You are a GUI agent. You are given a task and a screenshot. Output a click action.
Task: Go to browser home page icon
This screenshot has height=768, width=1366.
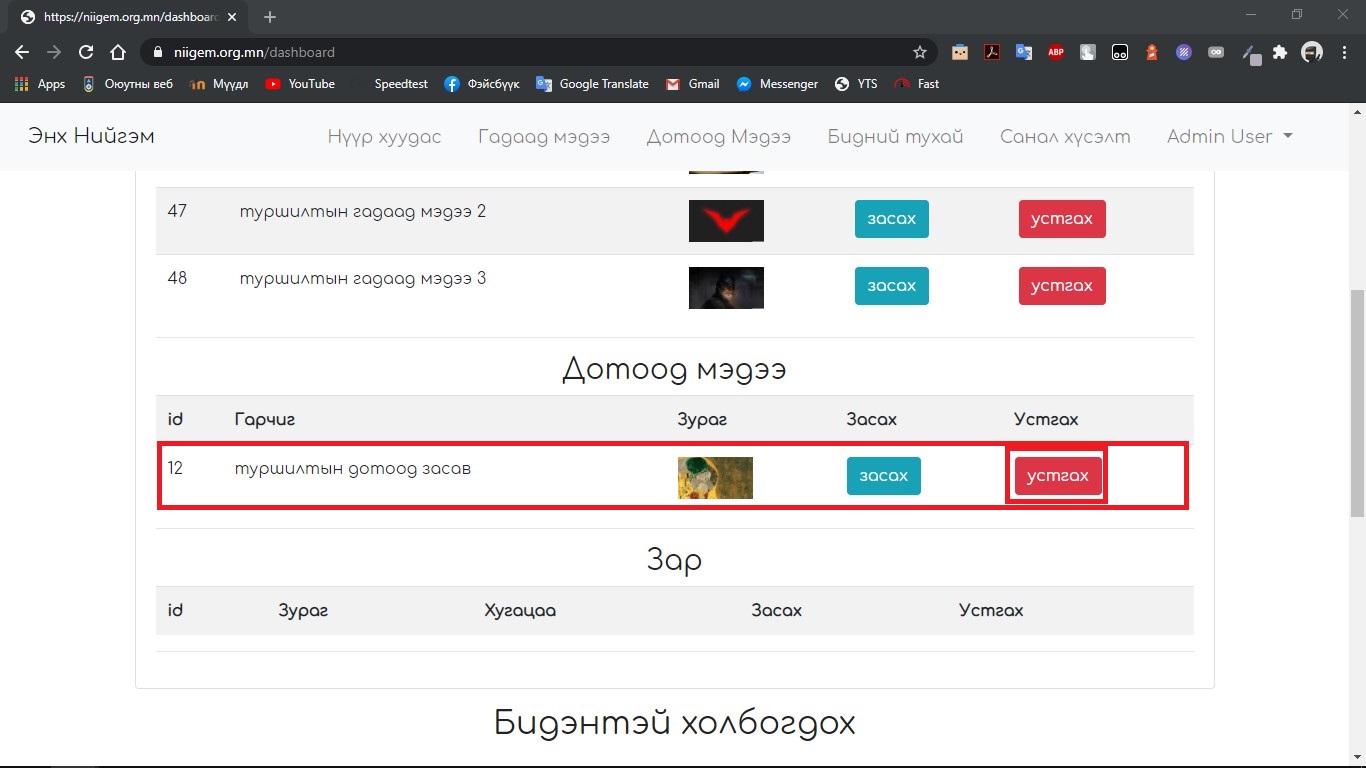tap(118, 52)
